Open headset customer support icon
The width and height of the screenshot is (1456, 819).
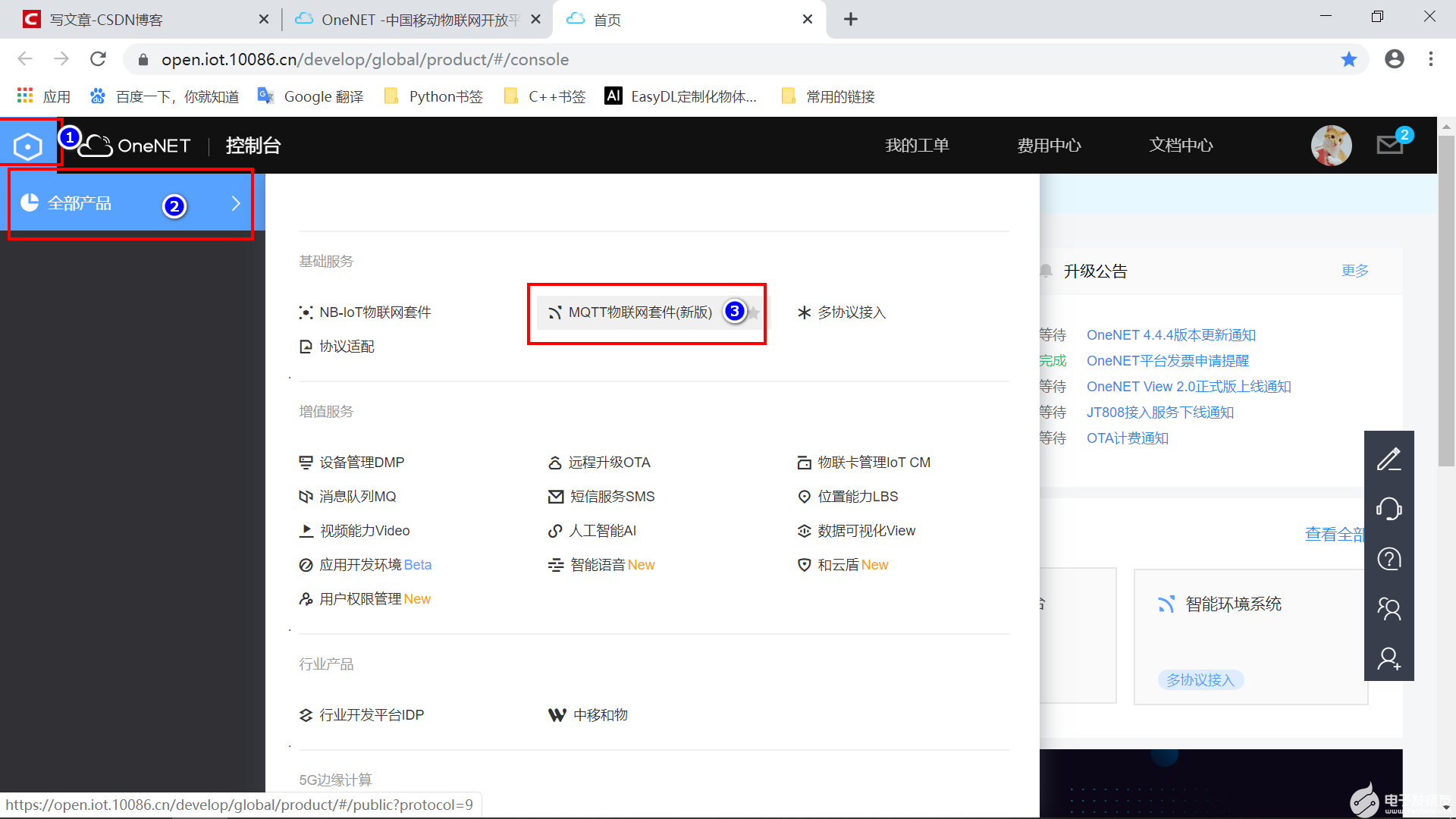tap(1389, 509)
